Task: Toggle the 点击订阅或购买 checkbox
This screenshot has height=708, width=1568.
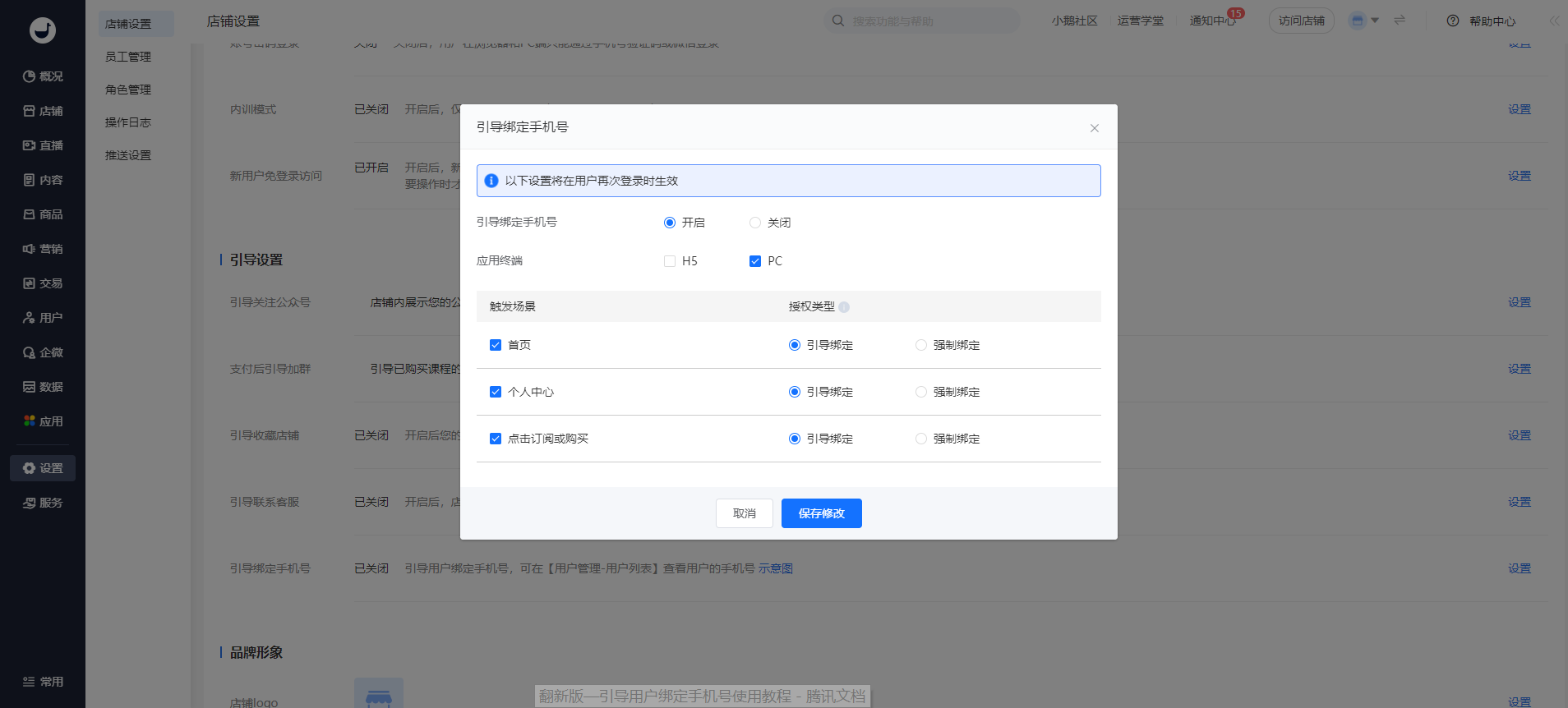Action: click(x=496, y=439)
